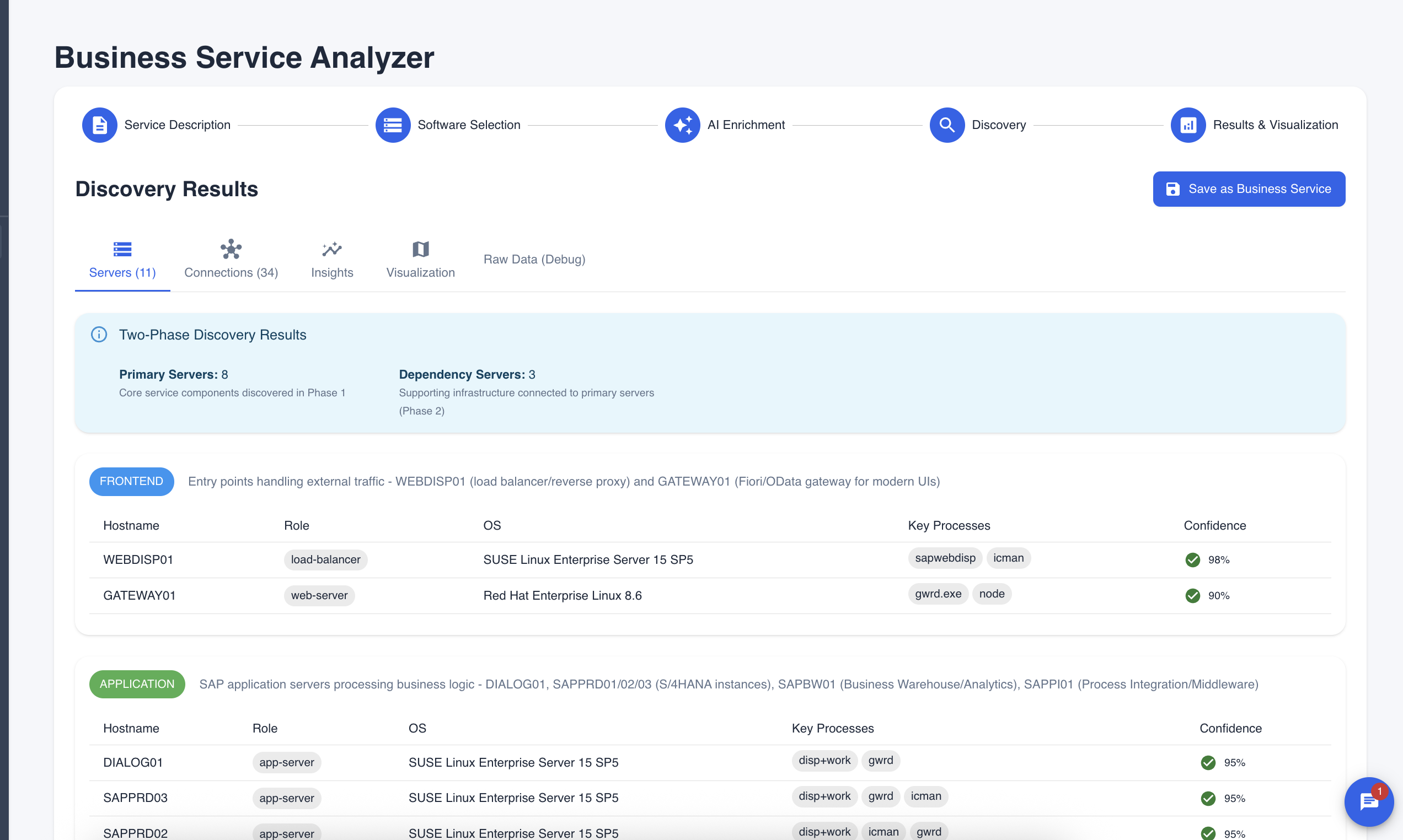Image resolution: width=1403 pixels, height=840 pixels.
Task: Click the Discovery magnifier step icon
Action: coord(947,125)
